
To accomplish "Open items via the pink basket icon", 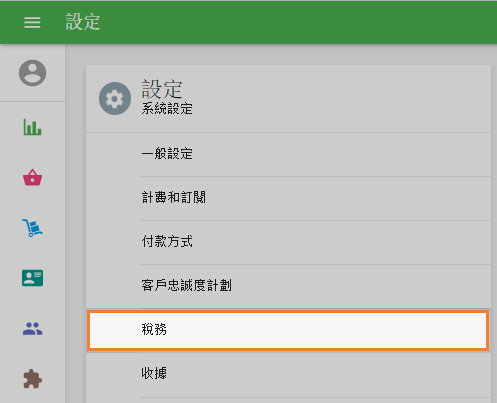I will coord(32,177).
